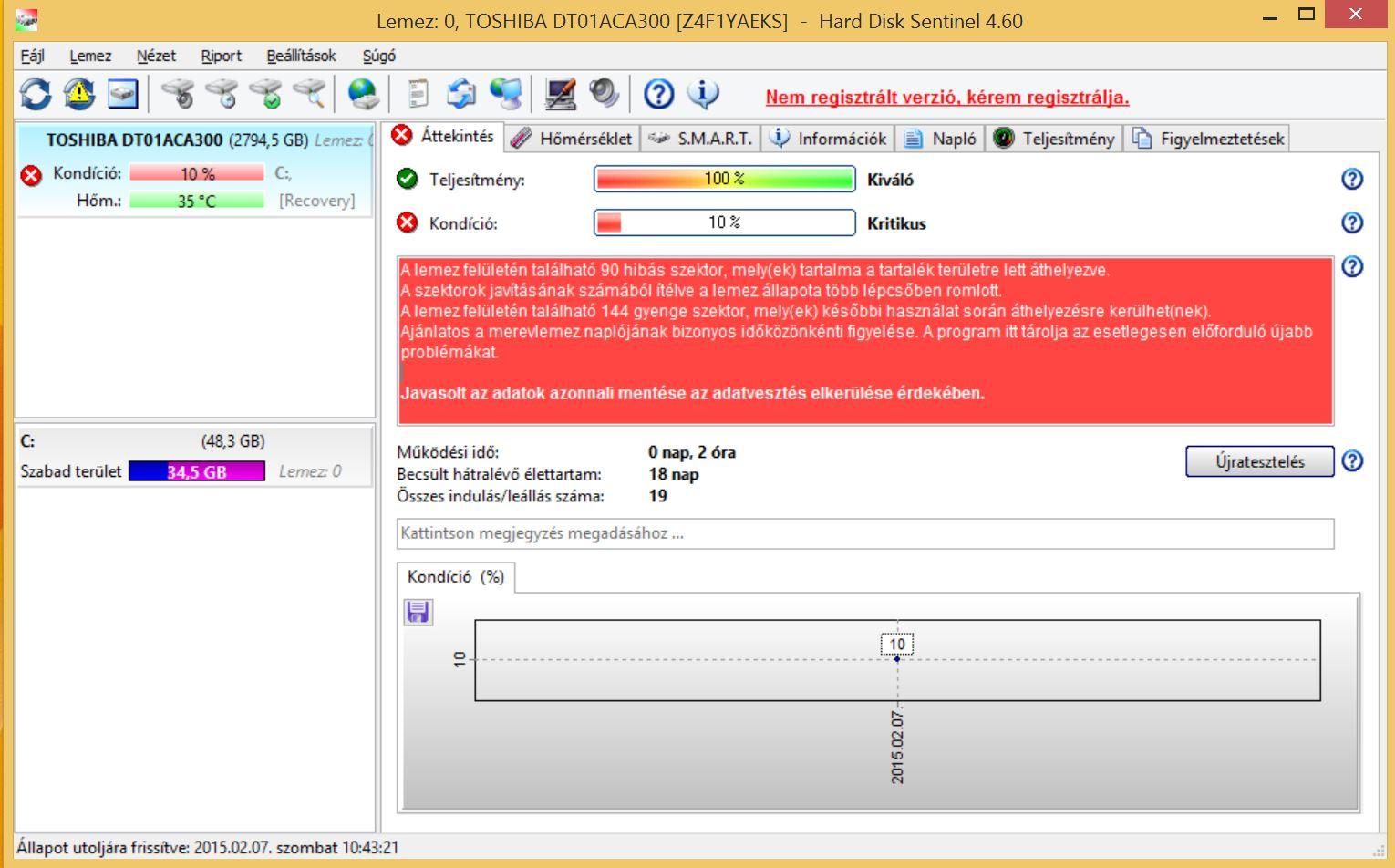Click the Kondíció 10 % bar in overview
Screen dimensions: 1395x868
pos(725,222)
